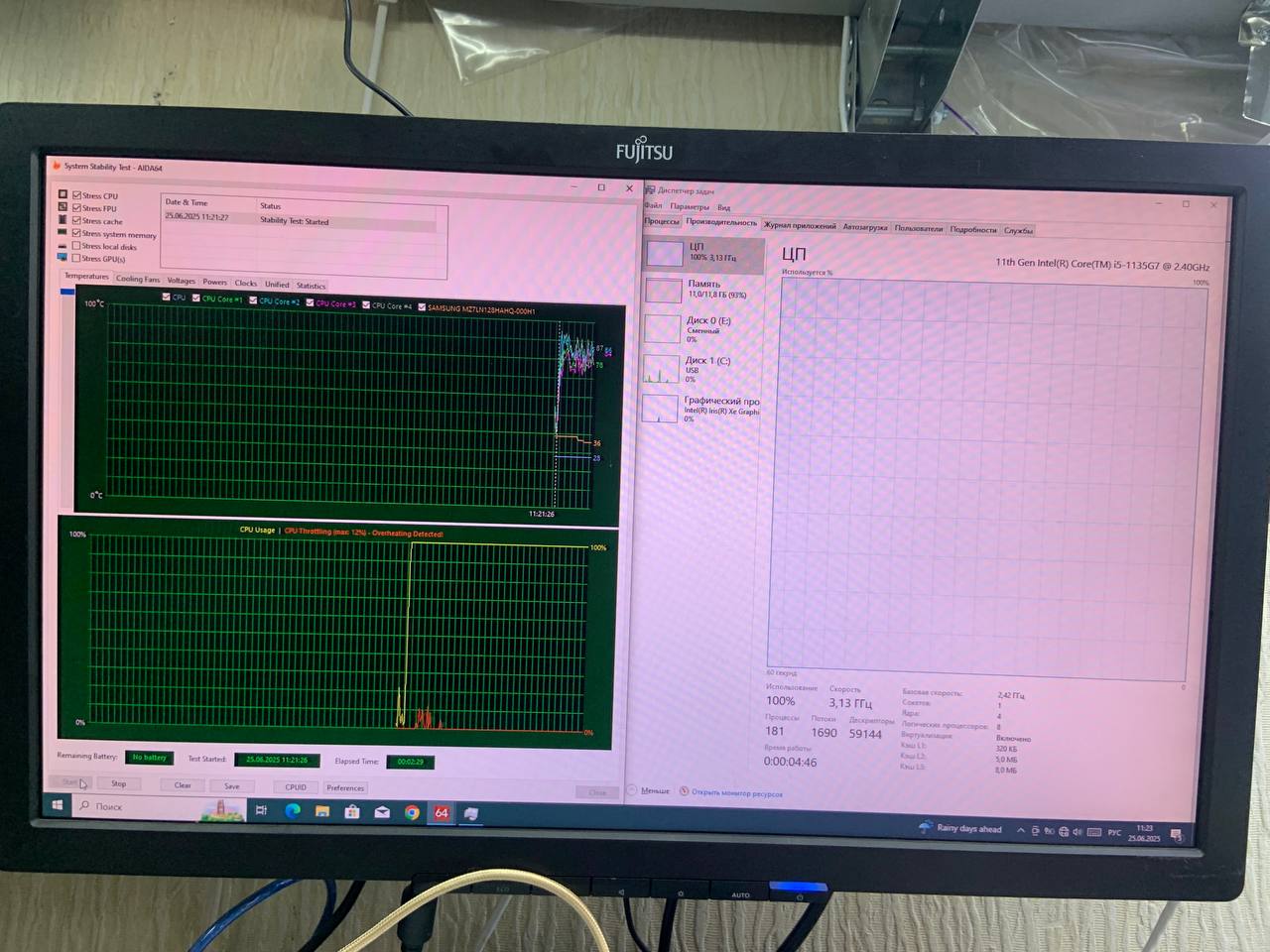Switch to the Процессы tab
The image size is (1270, 952).
[662, 221]
